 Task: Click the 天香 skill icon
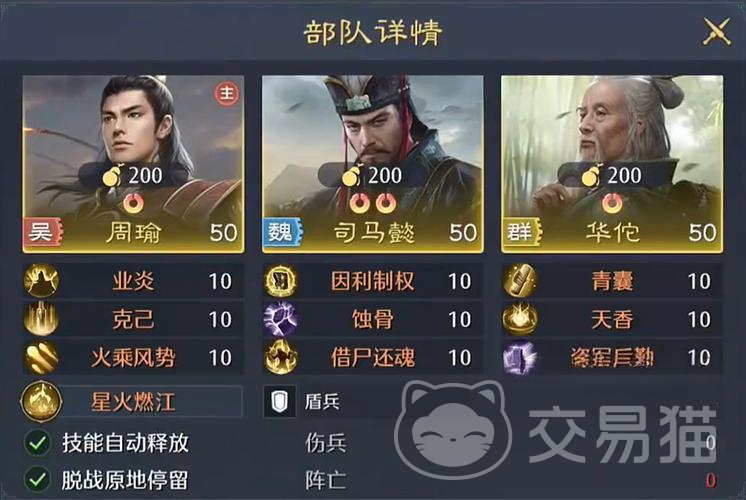click(520, 319)
